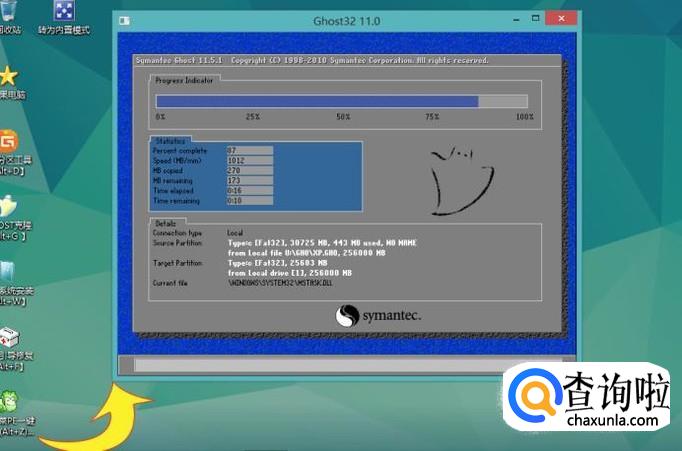
Task: Click the Time elapsed label
Action: pos(173,190)
